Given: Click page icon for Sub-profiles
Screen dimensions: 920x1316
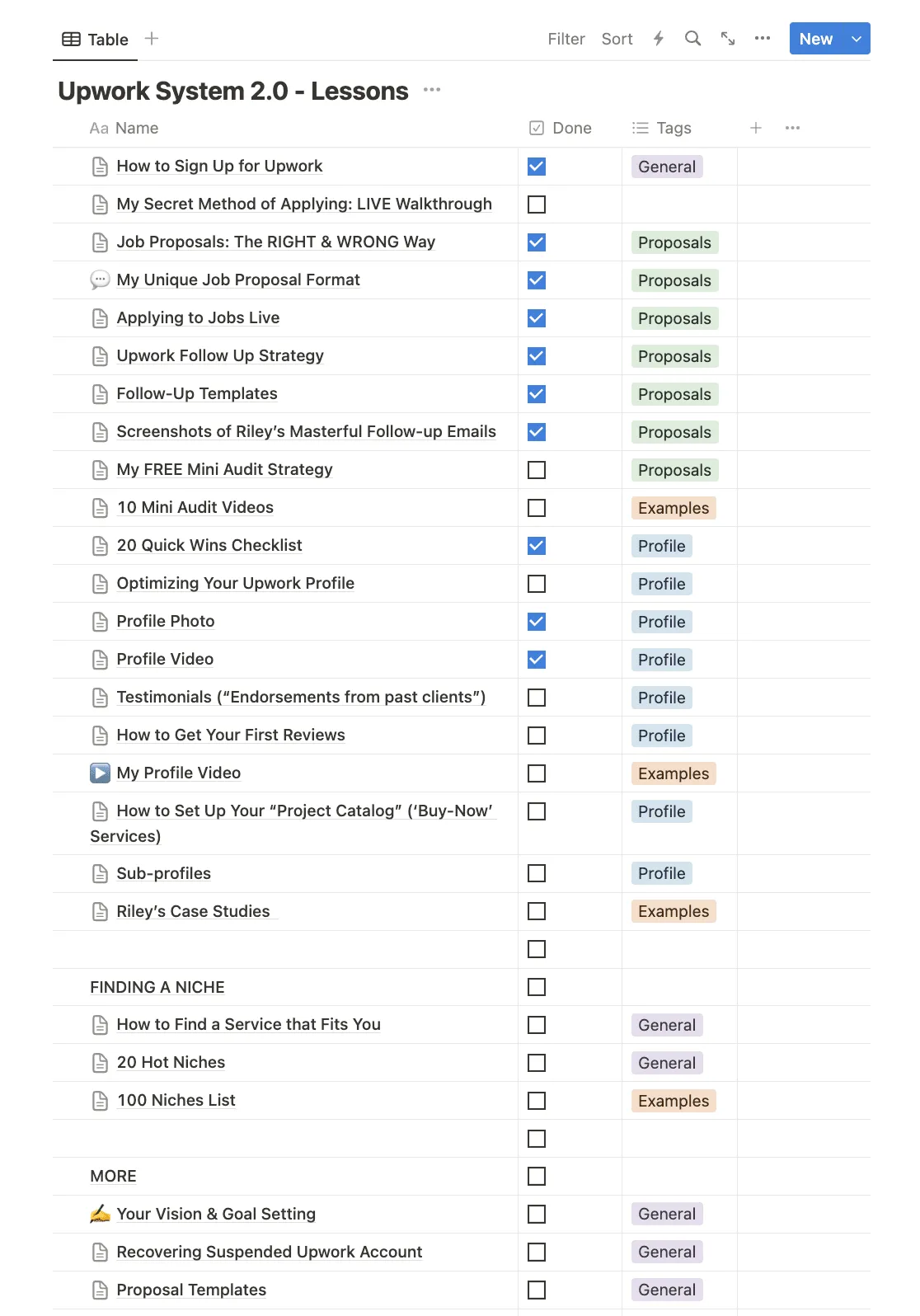Looking at the screenshot, I should (x=100, y=874).
